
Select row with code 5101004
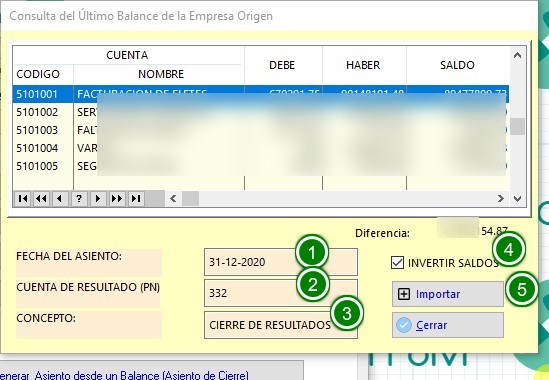pyautogui.click(x=260, y=148)
